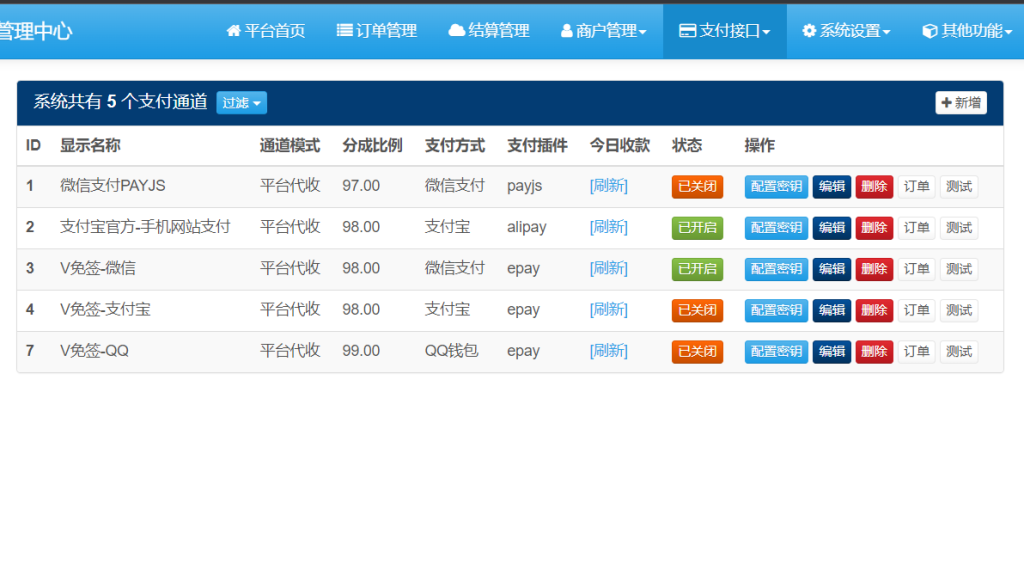Image resolution: width=1024 pixels, height=576 pixels.
Task: Refresh today's income for V免签-微信
Action: point(609,268)
